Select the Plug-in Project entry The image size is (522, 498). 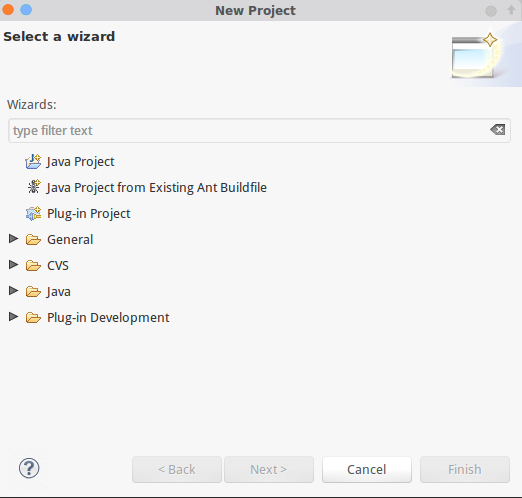(89, 214)
